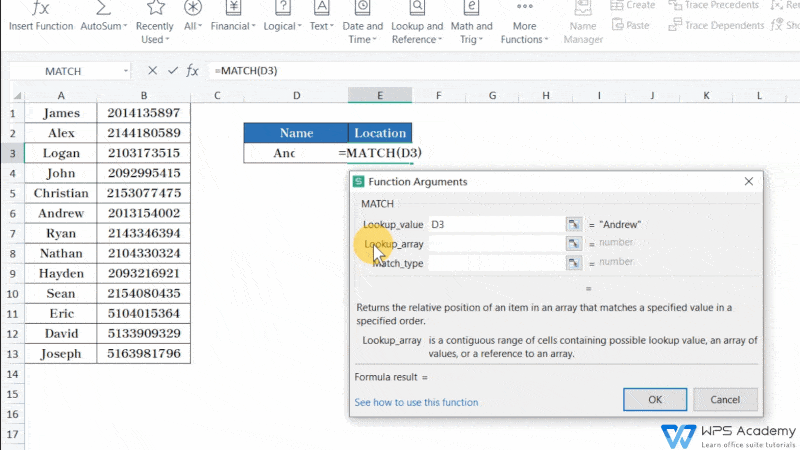Select the cell containing Alex
The image size is (800, 450).
pos(61,133)
